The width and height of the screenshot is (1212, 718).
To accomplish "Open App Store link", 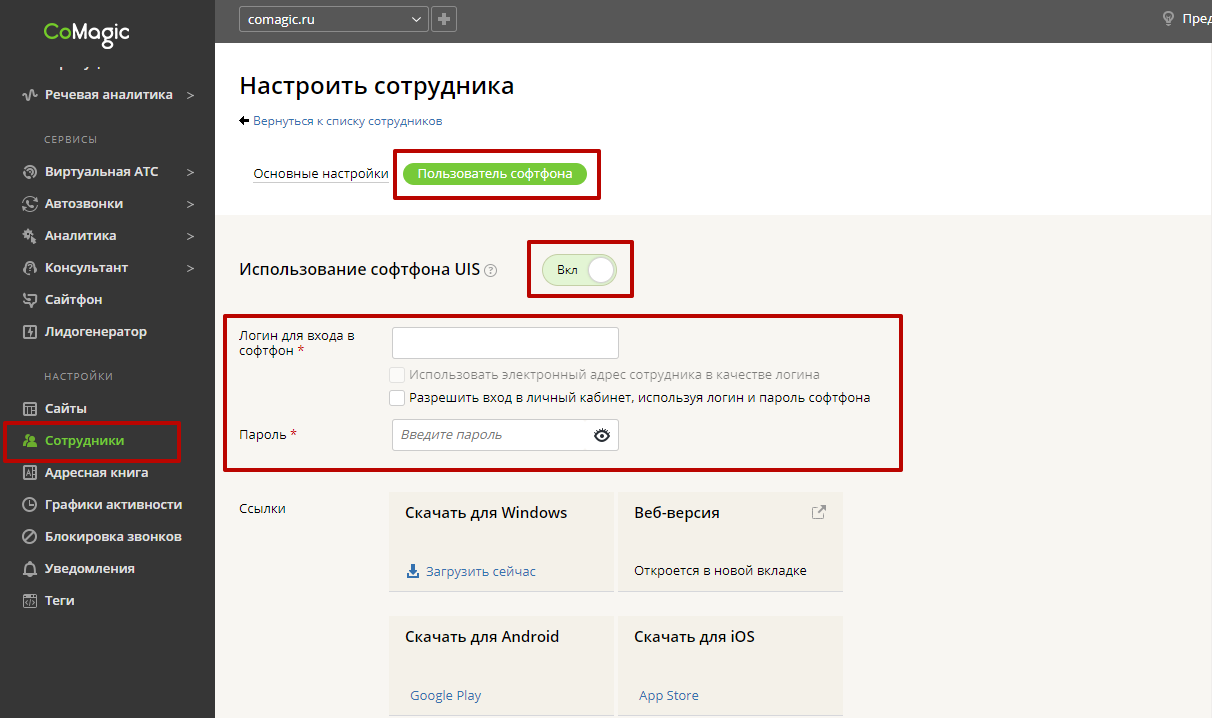I will pos(669,696).
